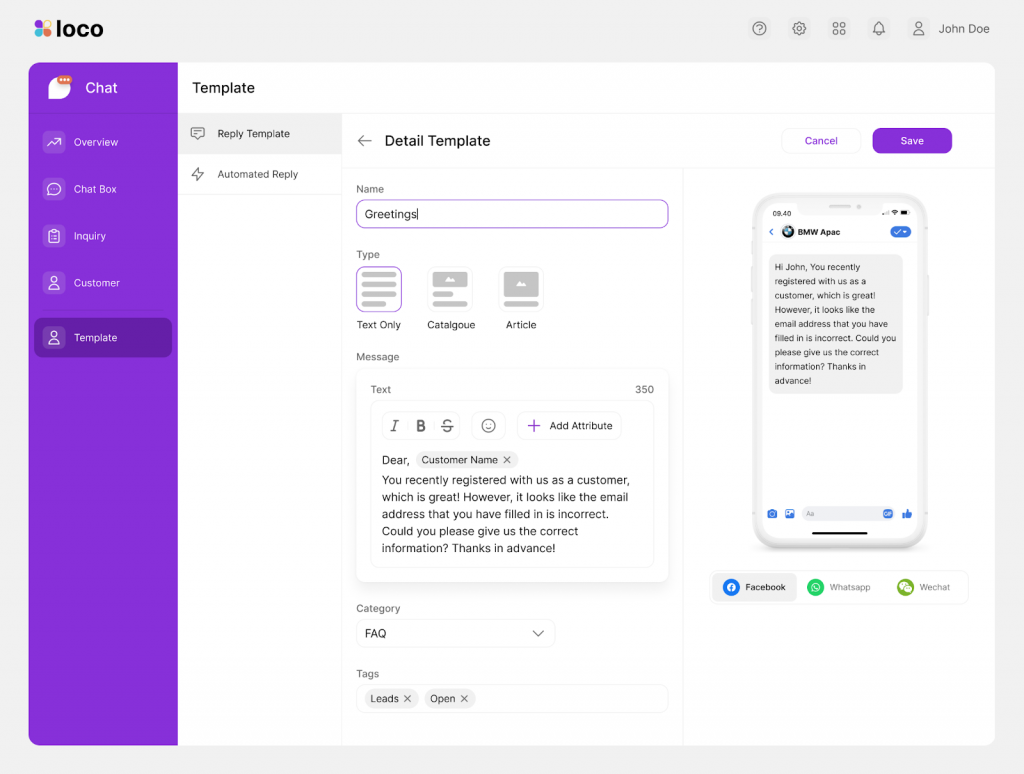The width and height of the screenshot is (1024, 774).
Task: Apply bold formatting in message editor
Action: point(421,426)
